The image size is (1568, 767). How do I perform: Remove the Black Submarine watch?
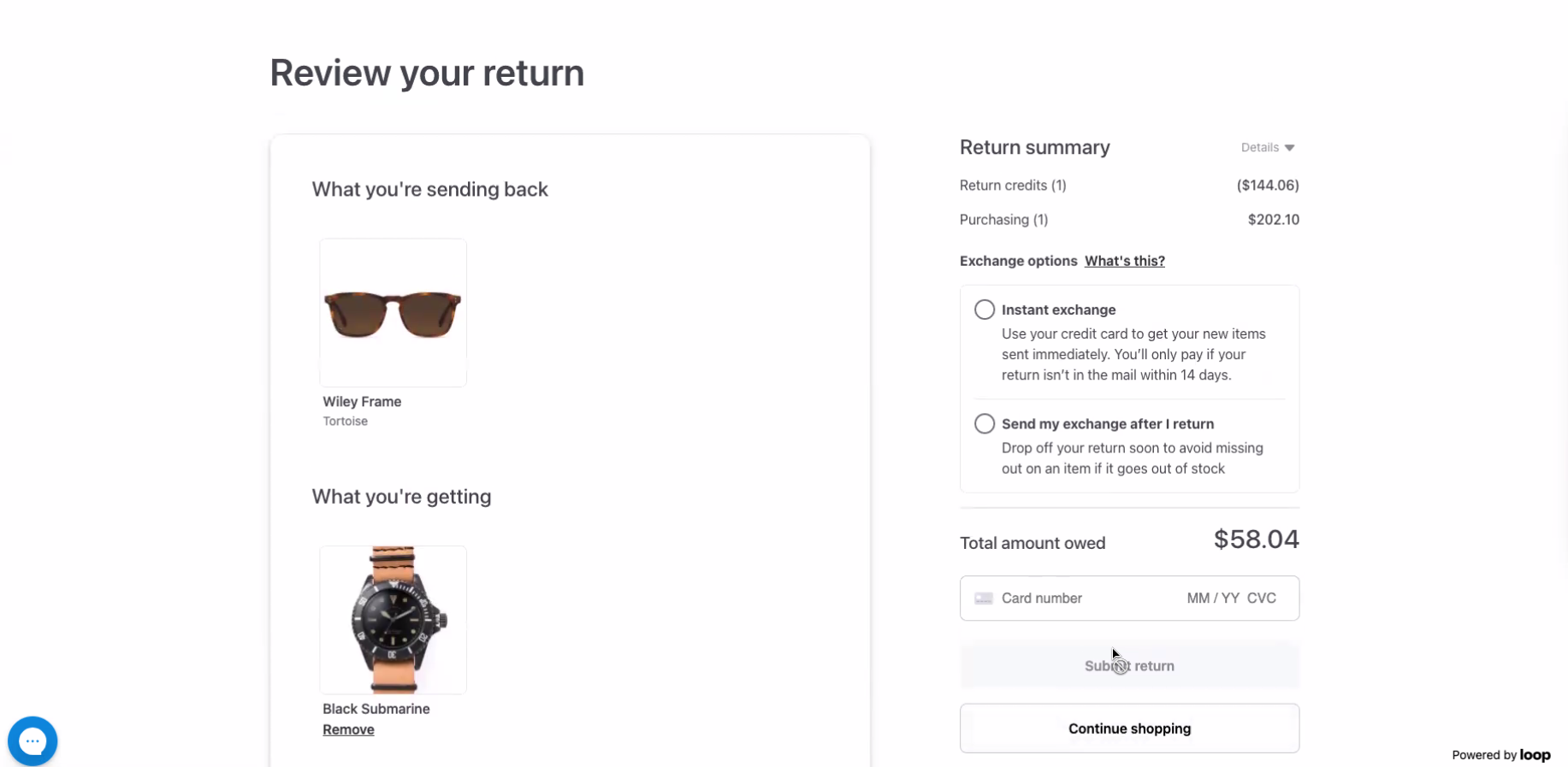(348, 729)
